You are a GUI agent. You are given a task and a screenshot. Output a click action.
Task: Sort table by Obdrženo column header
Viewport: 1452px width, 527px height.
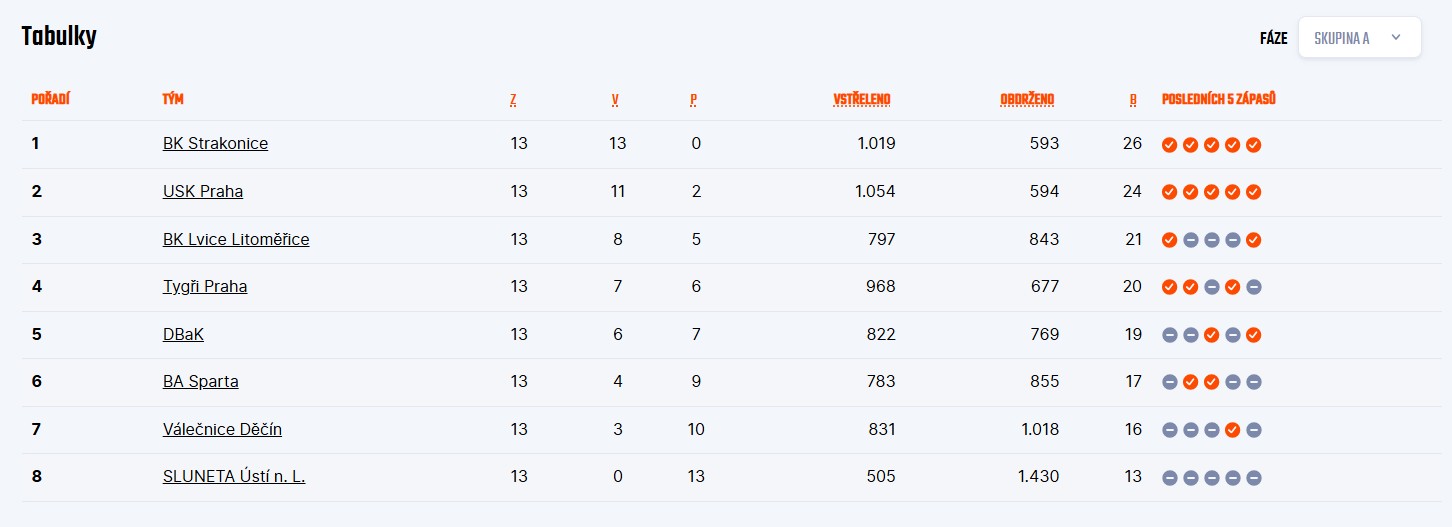coord(1027,99)
